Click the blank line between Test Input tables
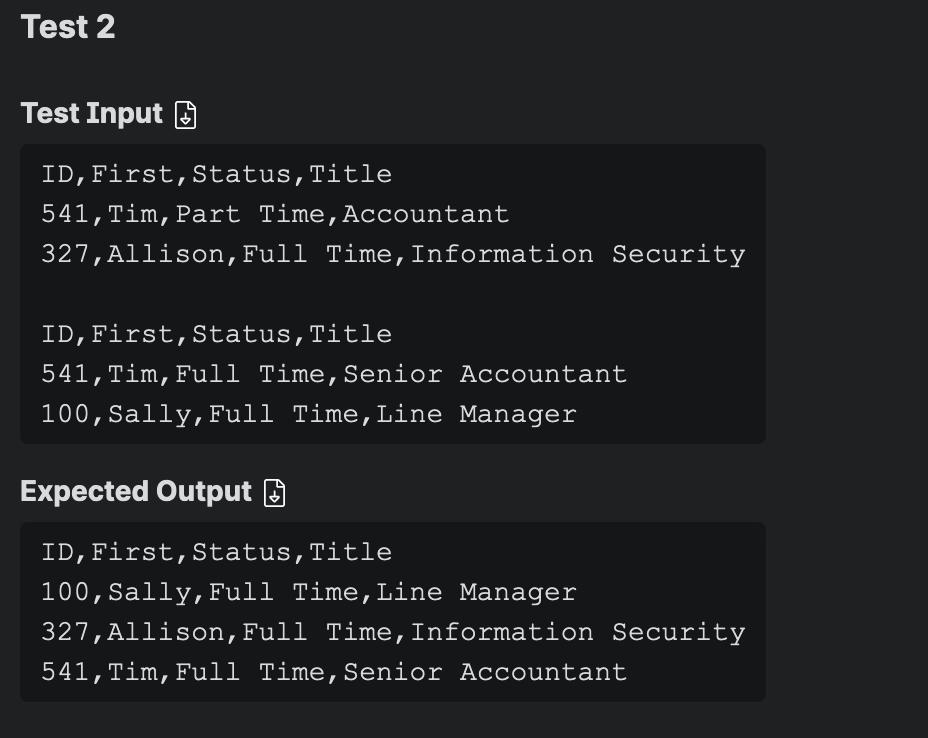This screenshot has width=928, height=738. (393, 294)
